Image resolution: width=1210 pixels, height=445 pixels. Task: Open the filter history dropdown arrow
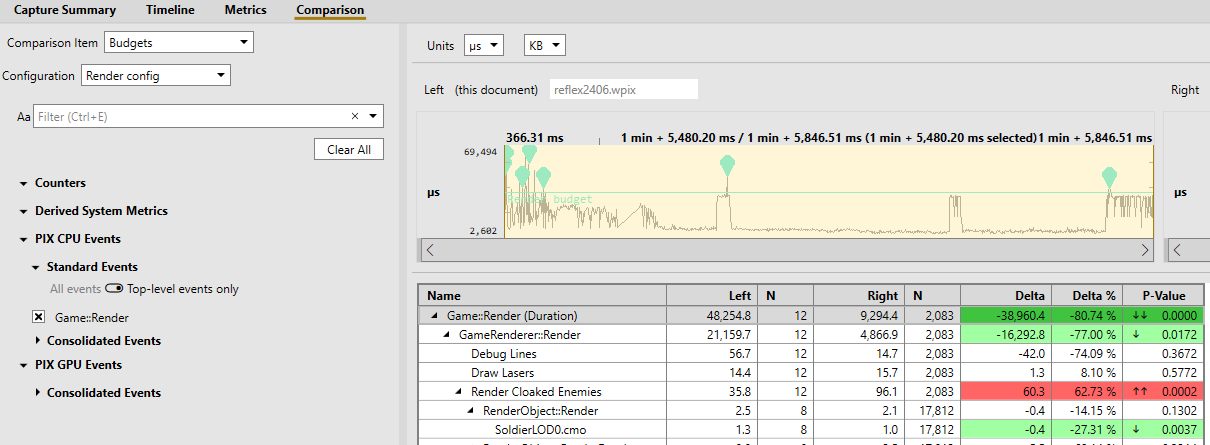tap(373, 117)
